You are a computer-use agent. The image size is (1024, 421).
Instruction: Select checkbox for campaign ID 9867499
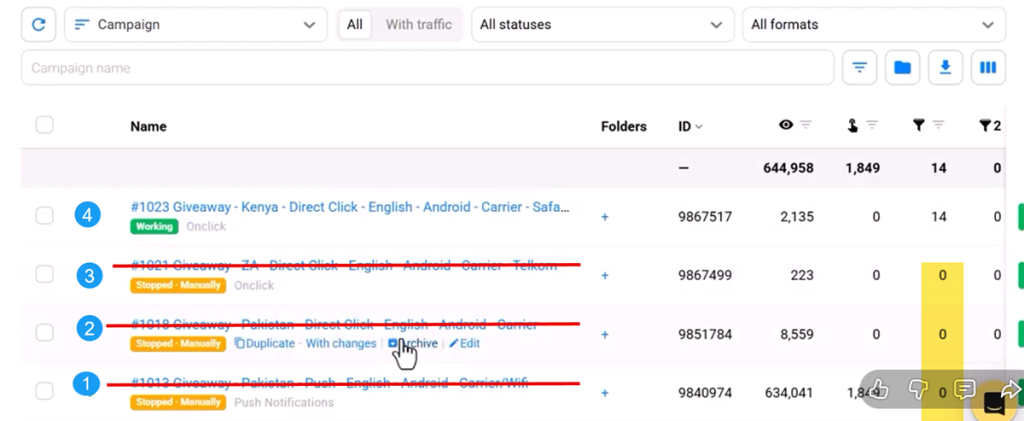[x=44, y=274]
